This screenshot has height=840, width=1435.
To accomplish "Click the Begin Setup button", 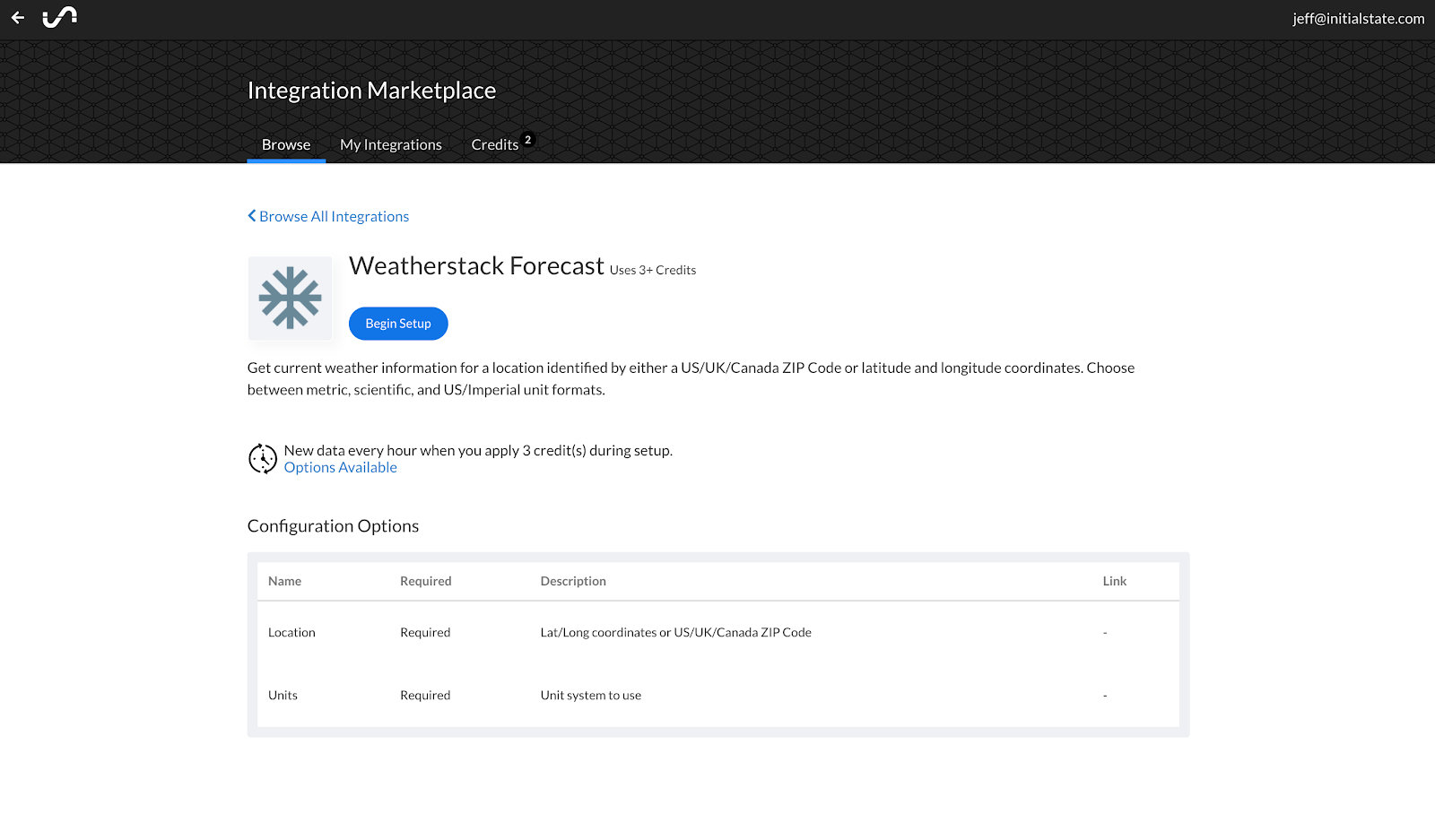I will [398, 324].
